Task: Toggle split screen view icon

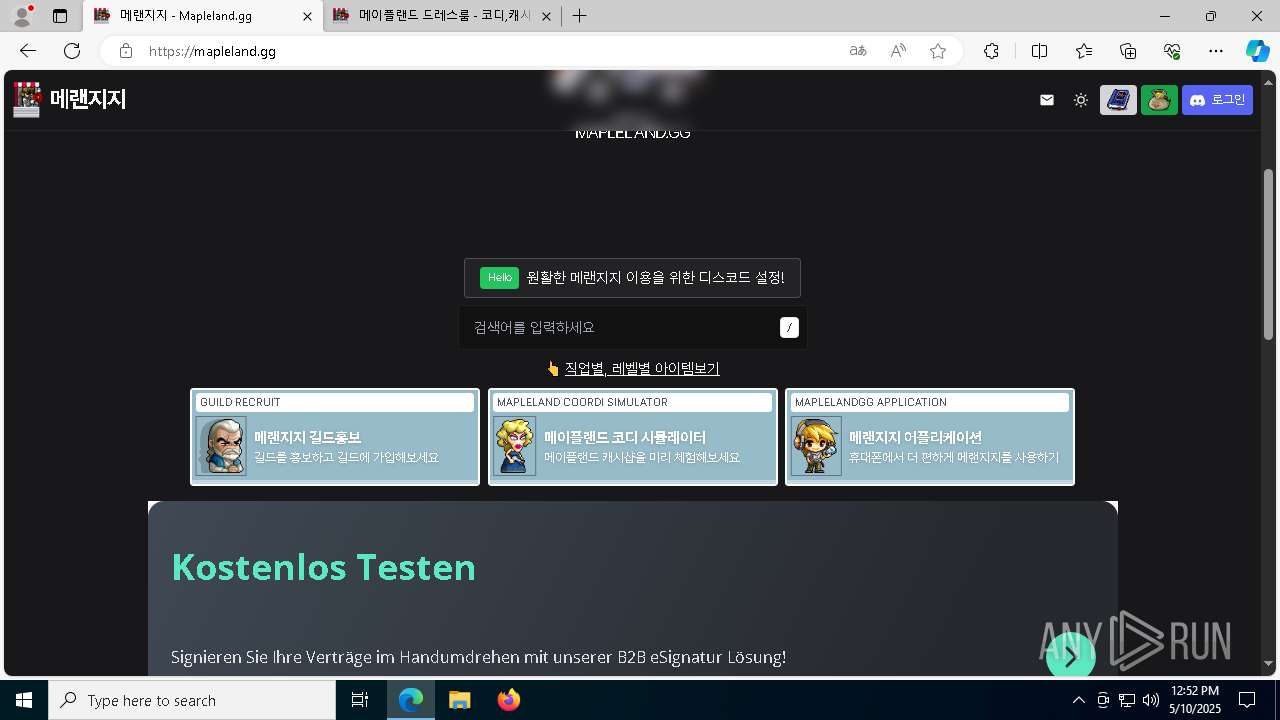Action: [1039, 51]
